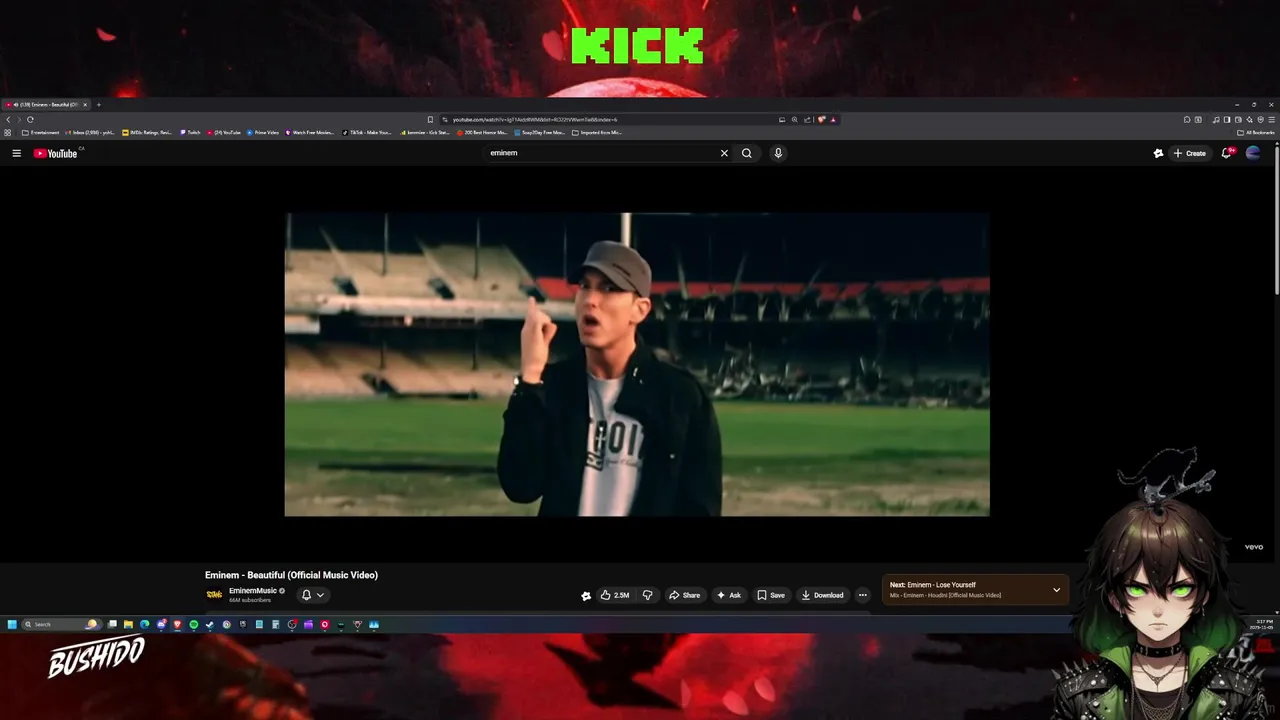This screenshot has height=720, width=1280.
Task: Open the Windows Start menu
Action: pos(12,624)
